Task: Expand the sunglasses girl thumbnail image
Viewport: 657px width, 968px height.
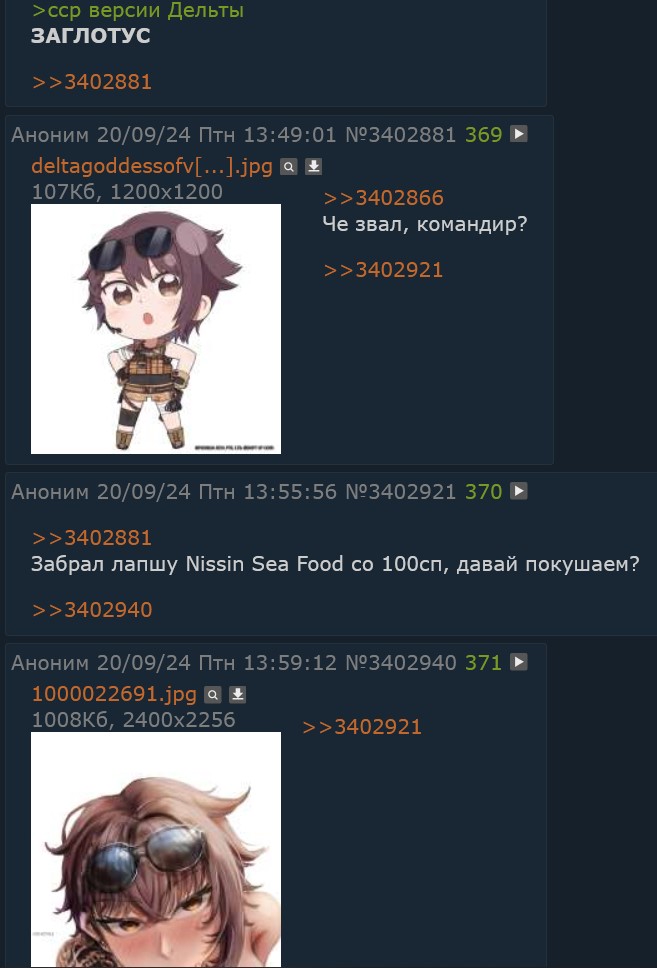Action: 156,849
